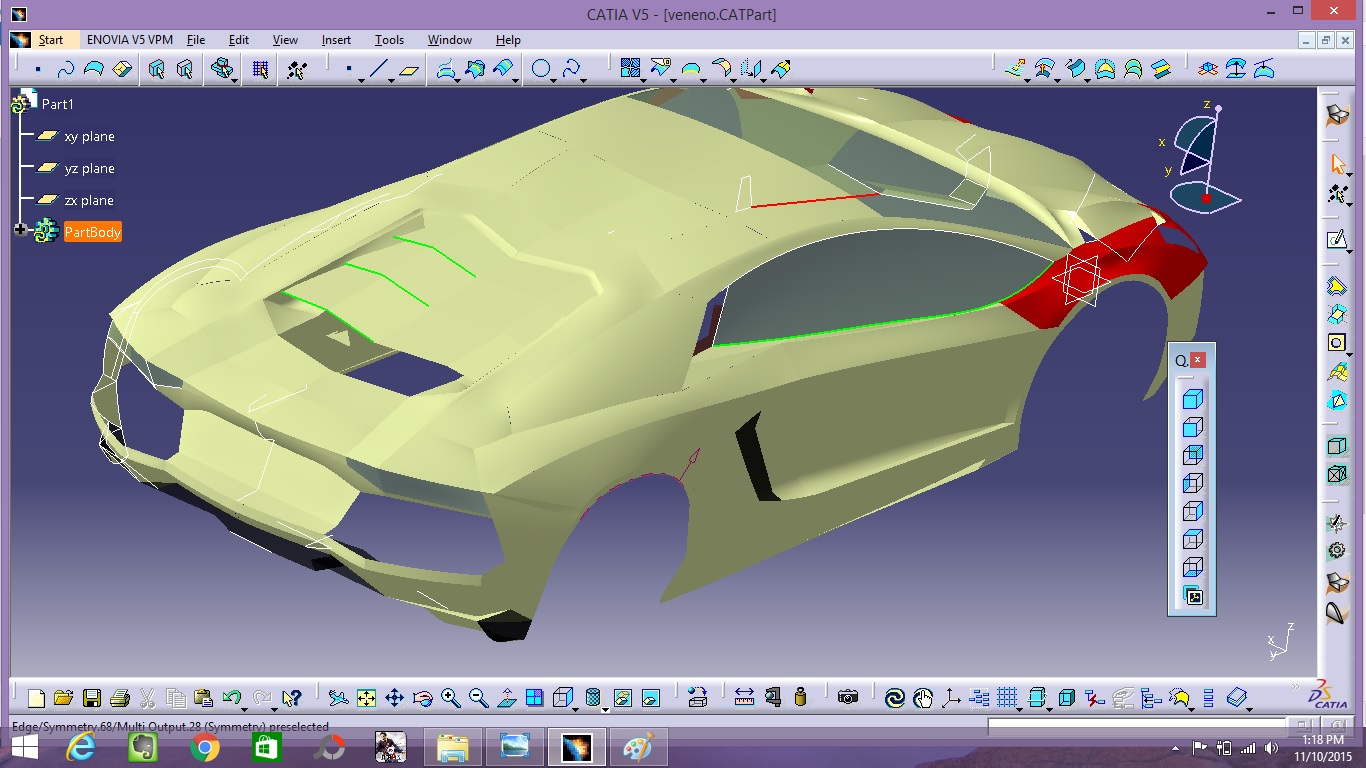This screenshot has width=1366, height=768.
Task: Click the Zoom In magnifier
Action: (x=450, y=697)
